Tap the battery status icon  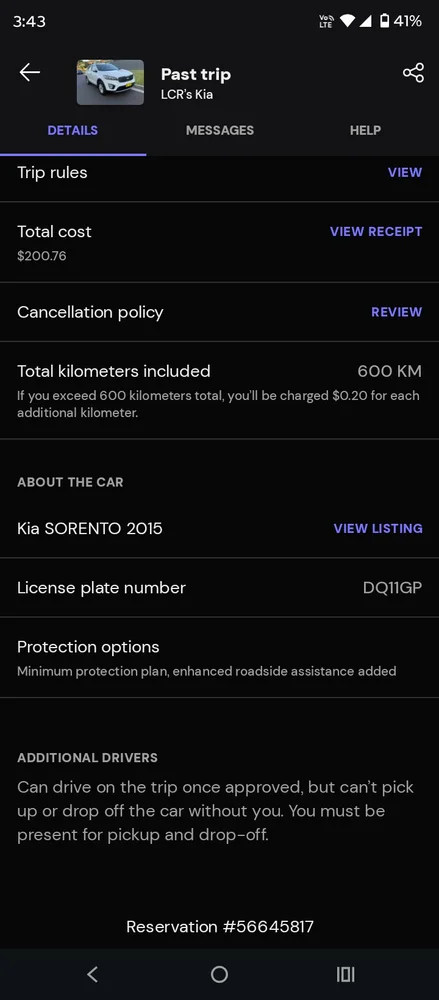coord(384,21)
